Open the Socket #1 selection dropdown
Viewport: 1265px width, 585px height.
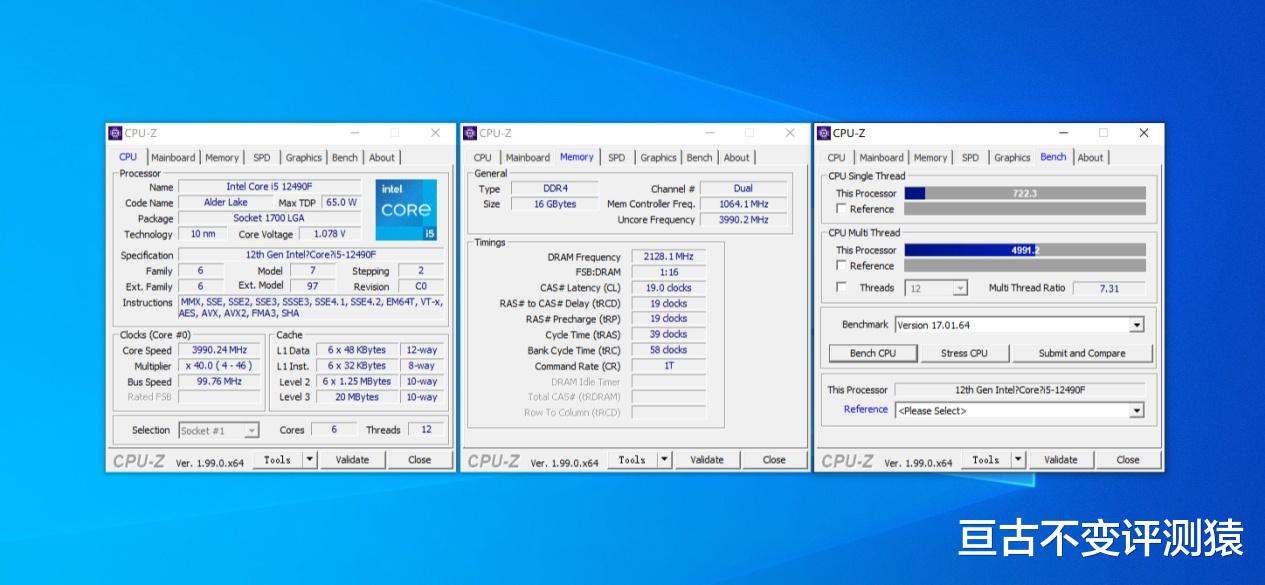(x=251, y=431)
